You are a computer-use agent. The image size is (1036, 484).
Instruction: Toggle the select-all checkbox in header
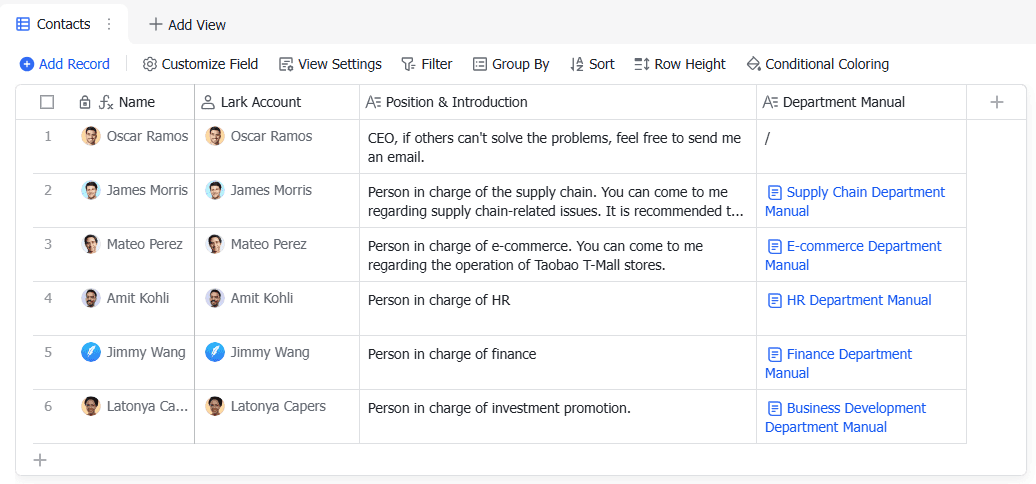47,102
